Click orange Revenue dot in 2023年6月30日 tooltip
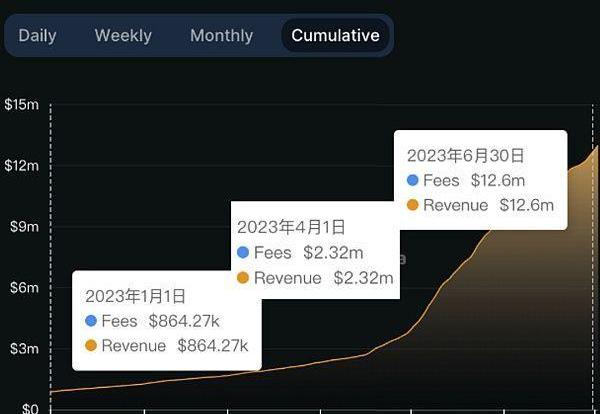Viewport: 600px width, 414px height. pos(413,205)
